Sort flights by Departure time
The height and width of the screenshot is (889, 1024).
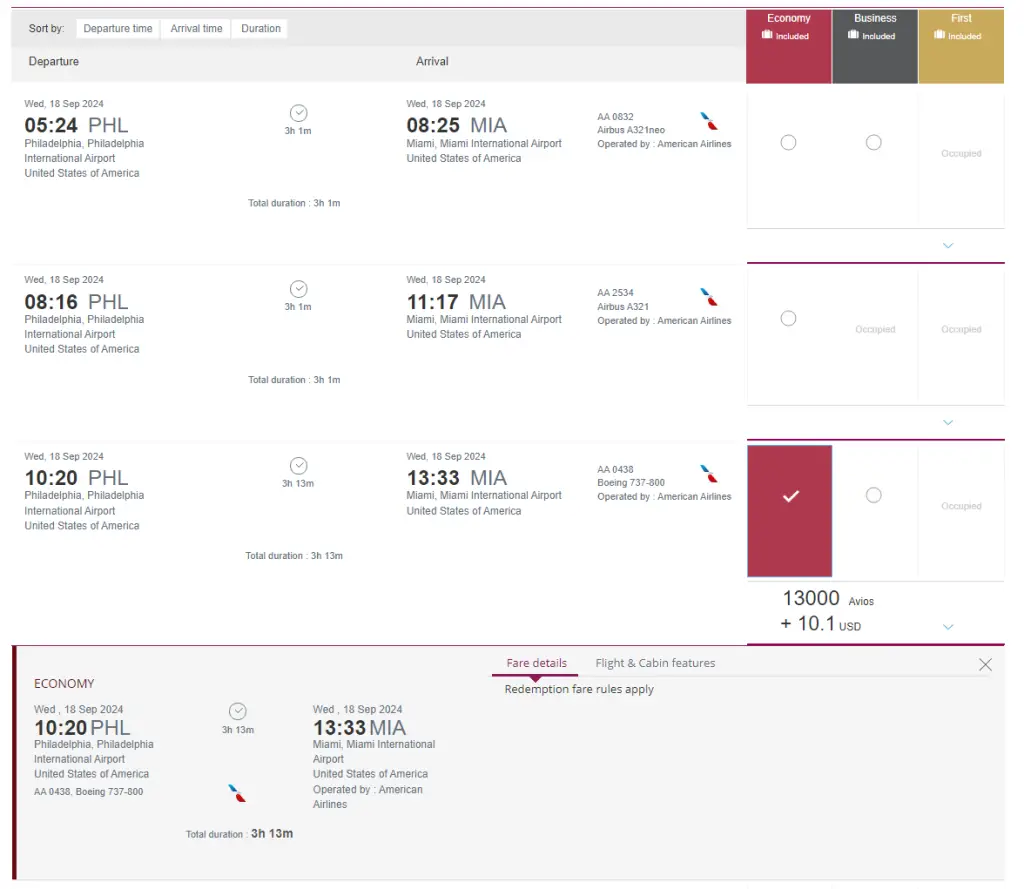[118, 29]
